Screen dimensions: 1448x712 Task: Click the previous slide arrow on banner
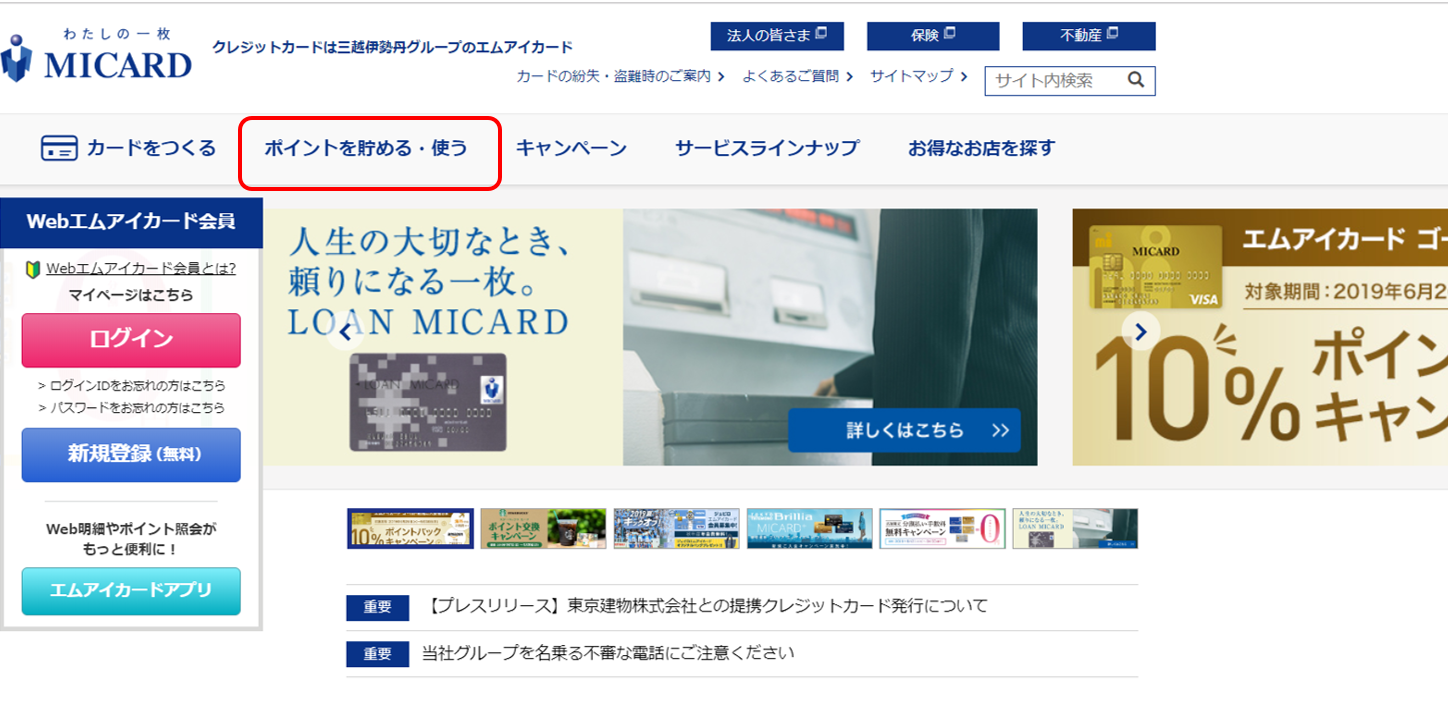345,332
